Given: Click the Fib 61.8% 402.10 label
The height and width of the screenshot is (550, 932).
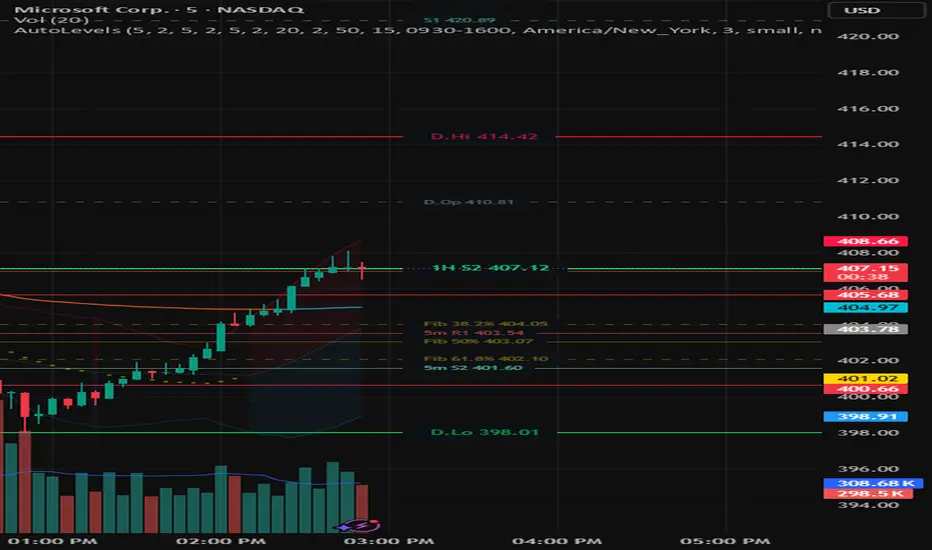Looking at the screenshot, I should 486,359.
